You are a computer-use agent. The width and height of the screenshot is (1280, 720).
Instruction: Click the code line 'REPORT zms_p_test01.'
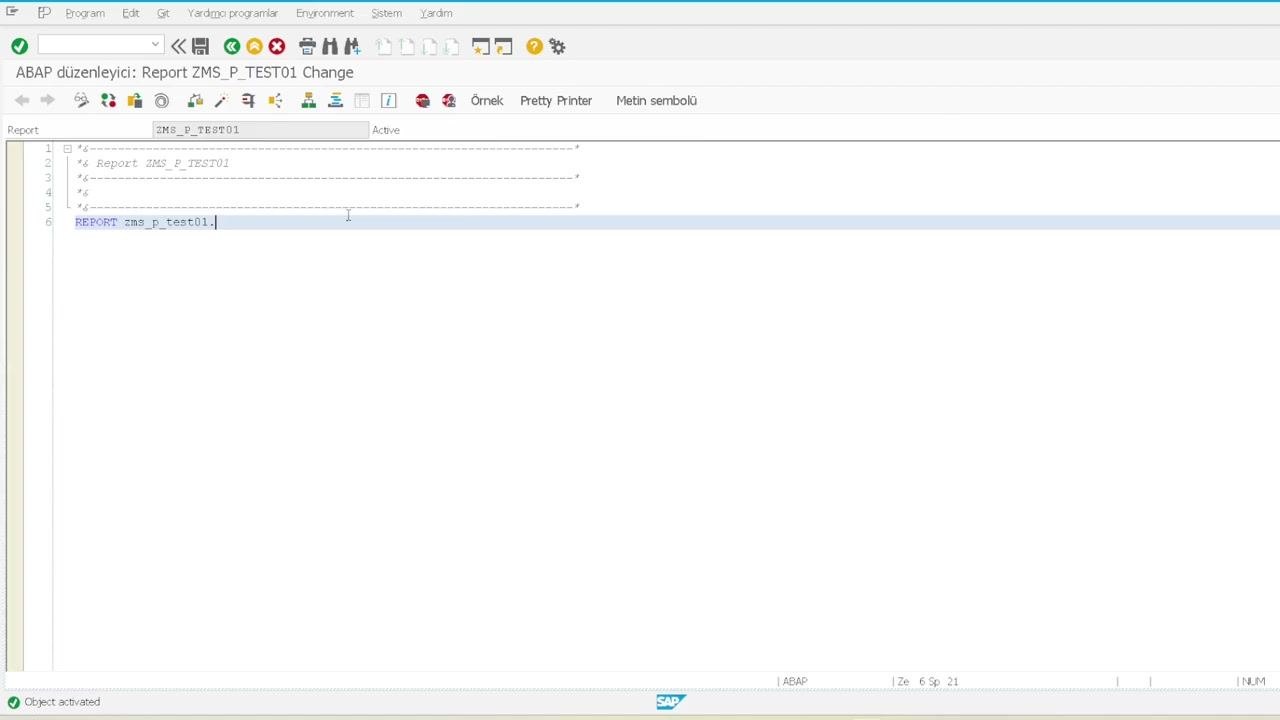145,222
